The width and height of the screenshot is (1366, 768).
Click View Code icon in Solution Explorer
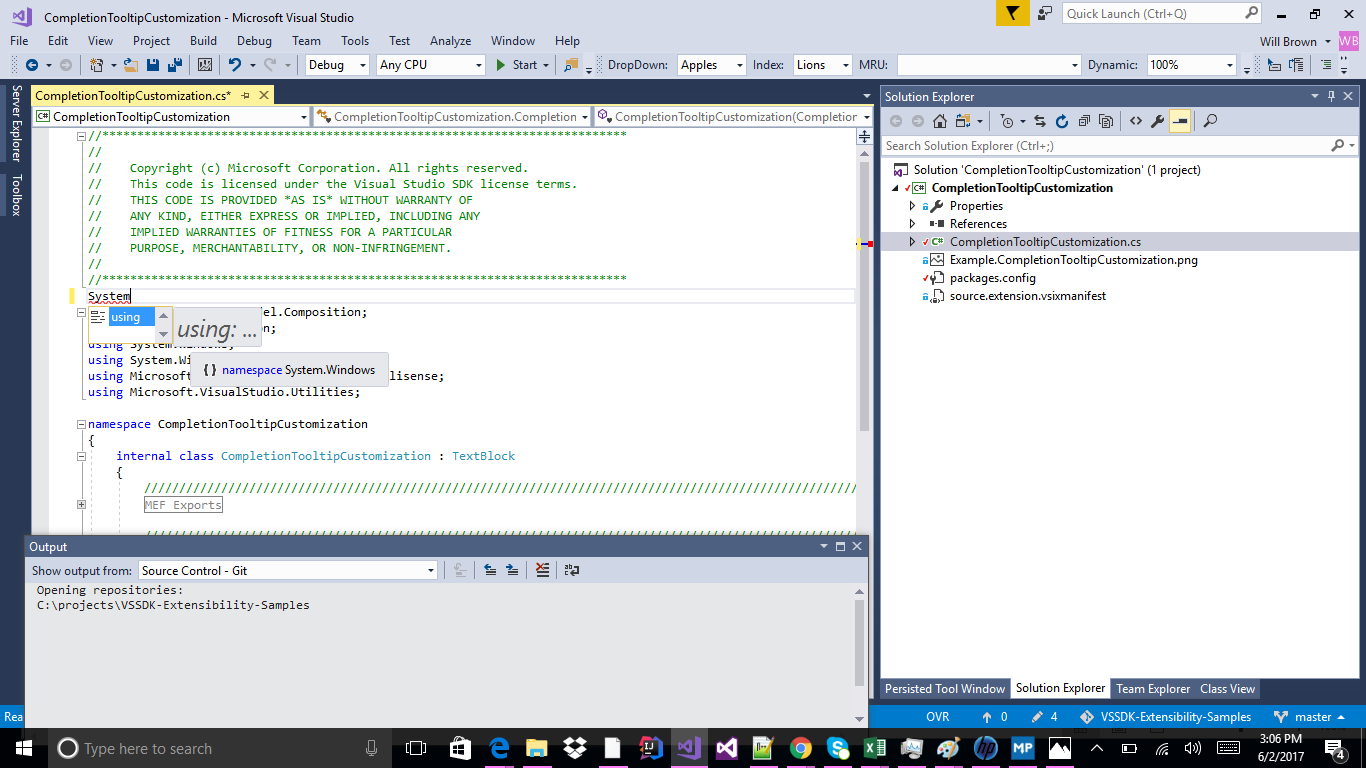pyautogui.click(x=1136, y=121)
